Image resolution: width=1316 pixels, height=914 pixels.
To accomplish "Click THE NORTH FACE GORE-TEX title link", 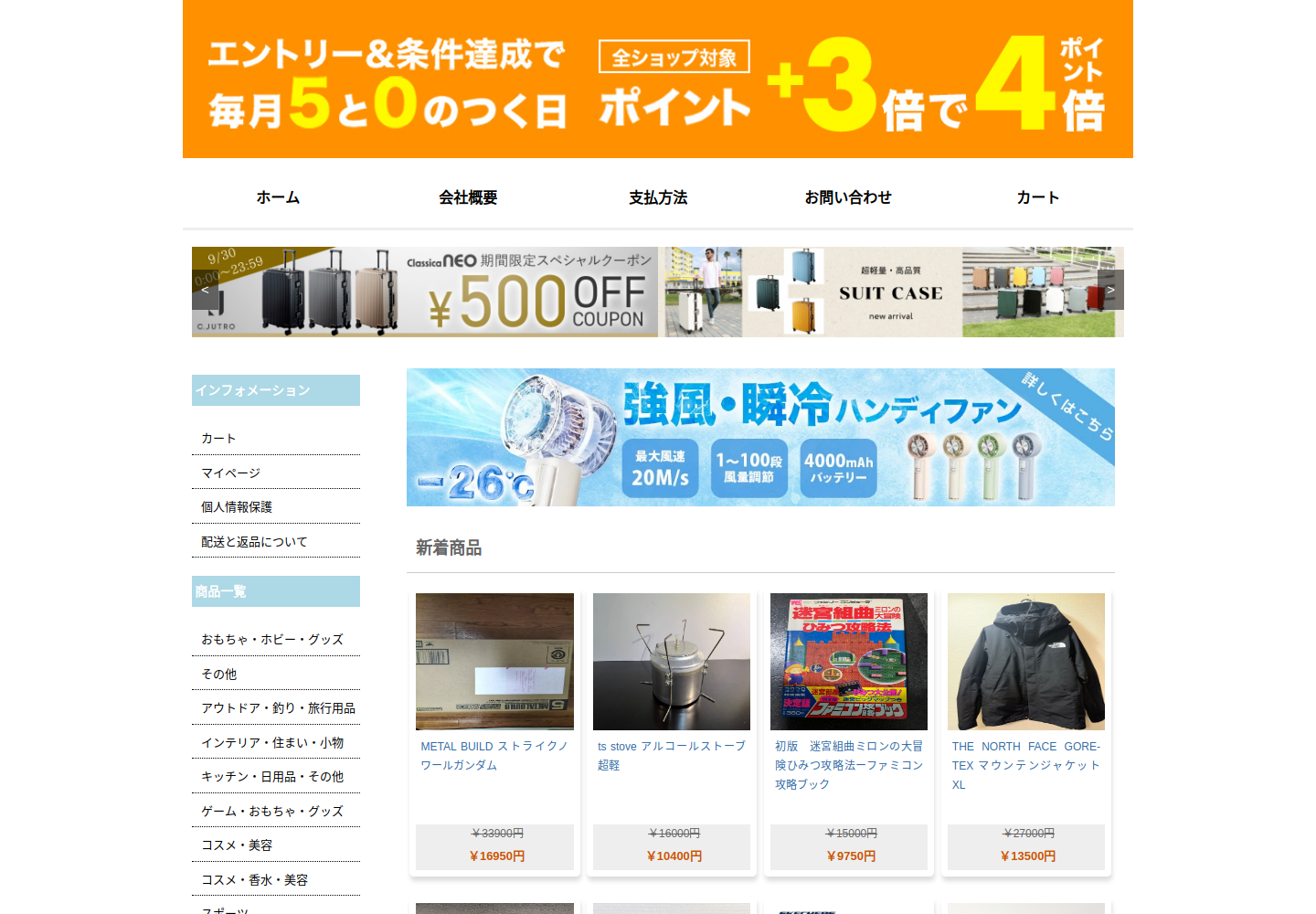I will point(1026,765).
